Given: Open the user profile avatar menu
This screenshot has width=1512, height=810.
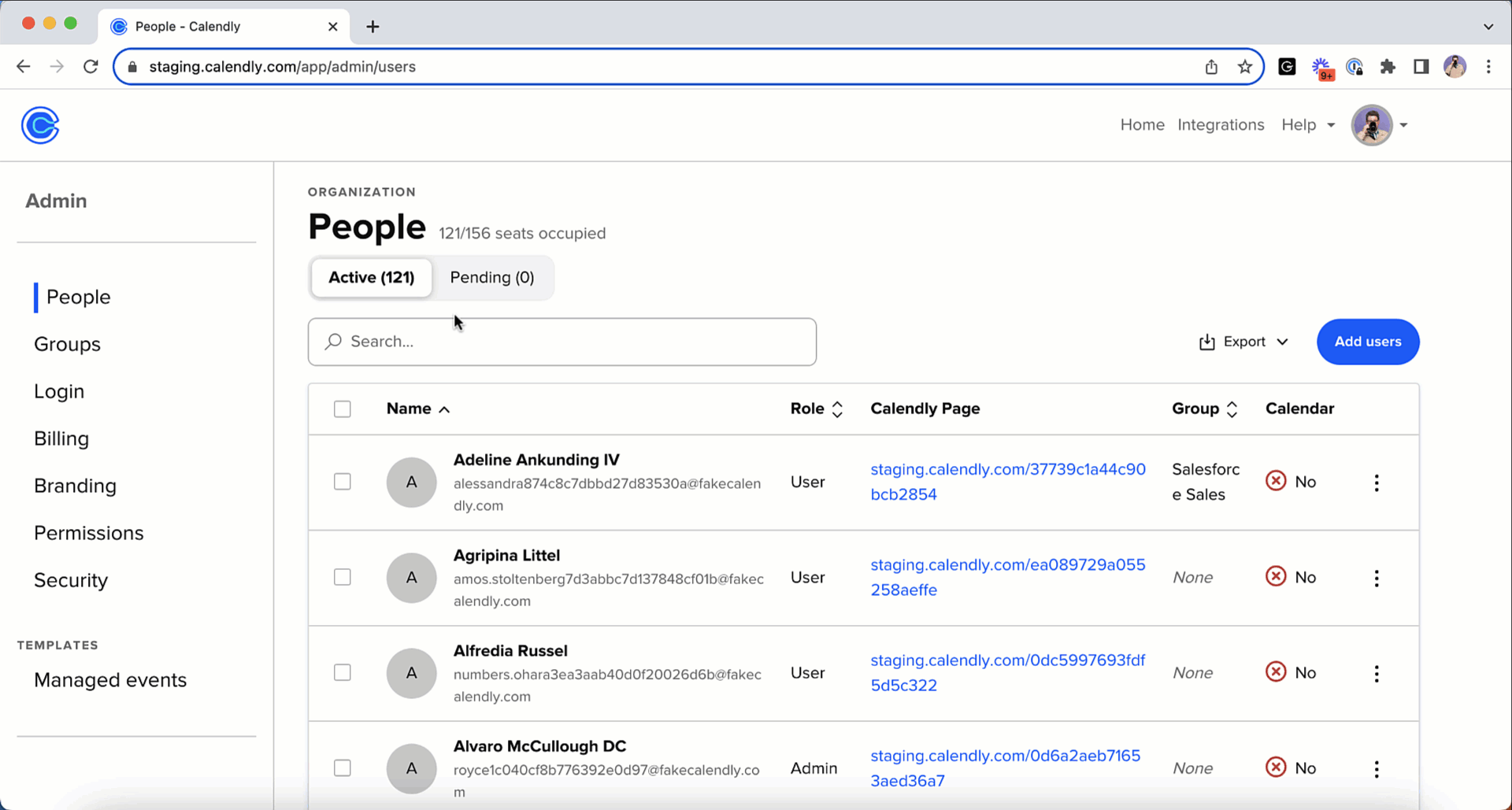Looking at the screenshot, I should [x=1379, y=125].
